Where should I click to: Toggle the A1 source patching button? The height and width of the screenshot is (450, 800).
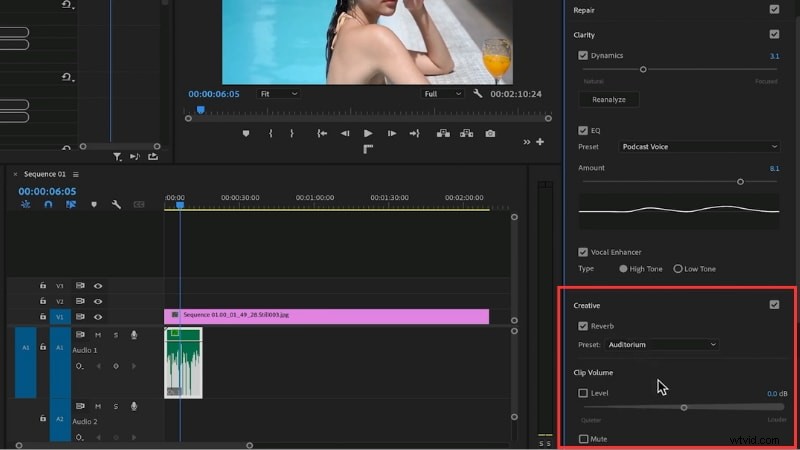tap(26, 362)
